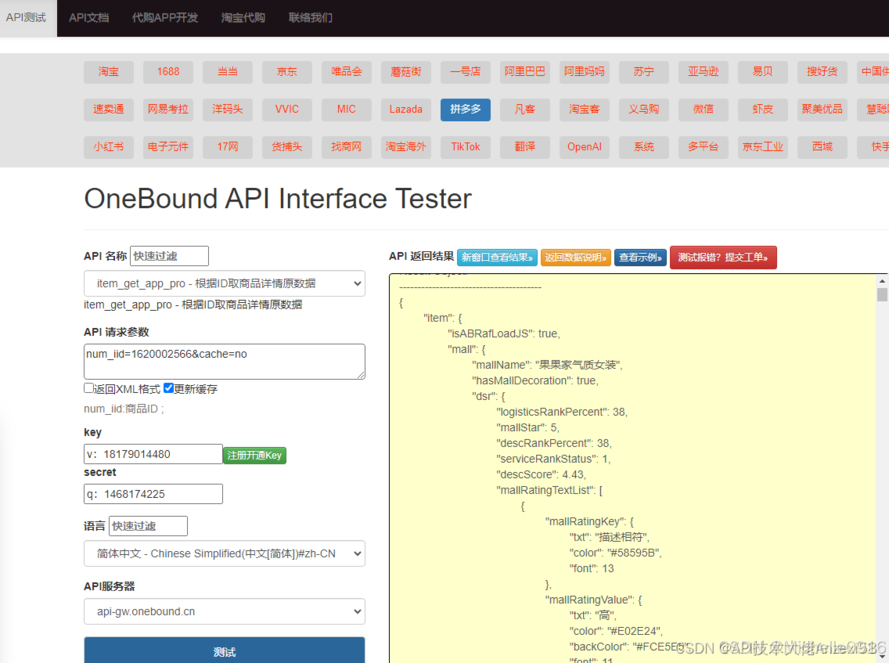Choose the 京东 platform button

[287, 72]
